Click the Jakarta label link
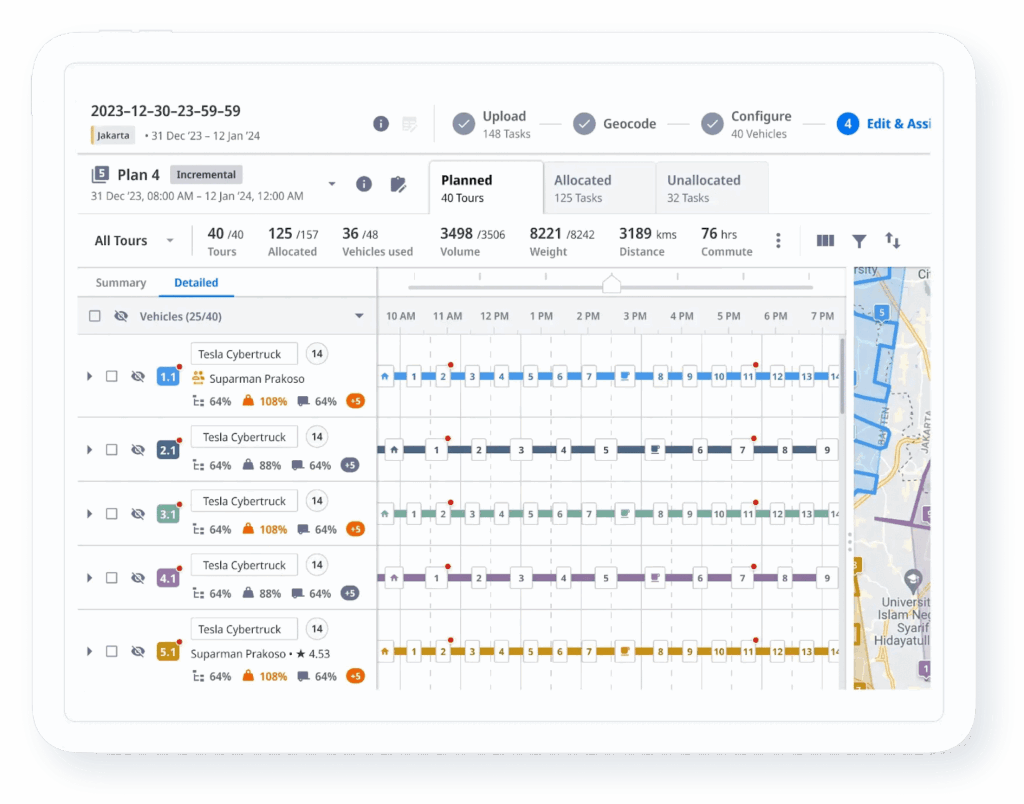 pos(112,134)
